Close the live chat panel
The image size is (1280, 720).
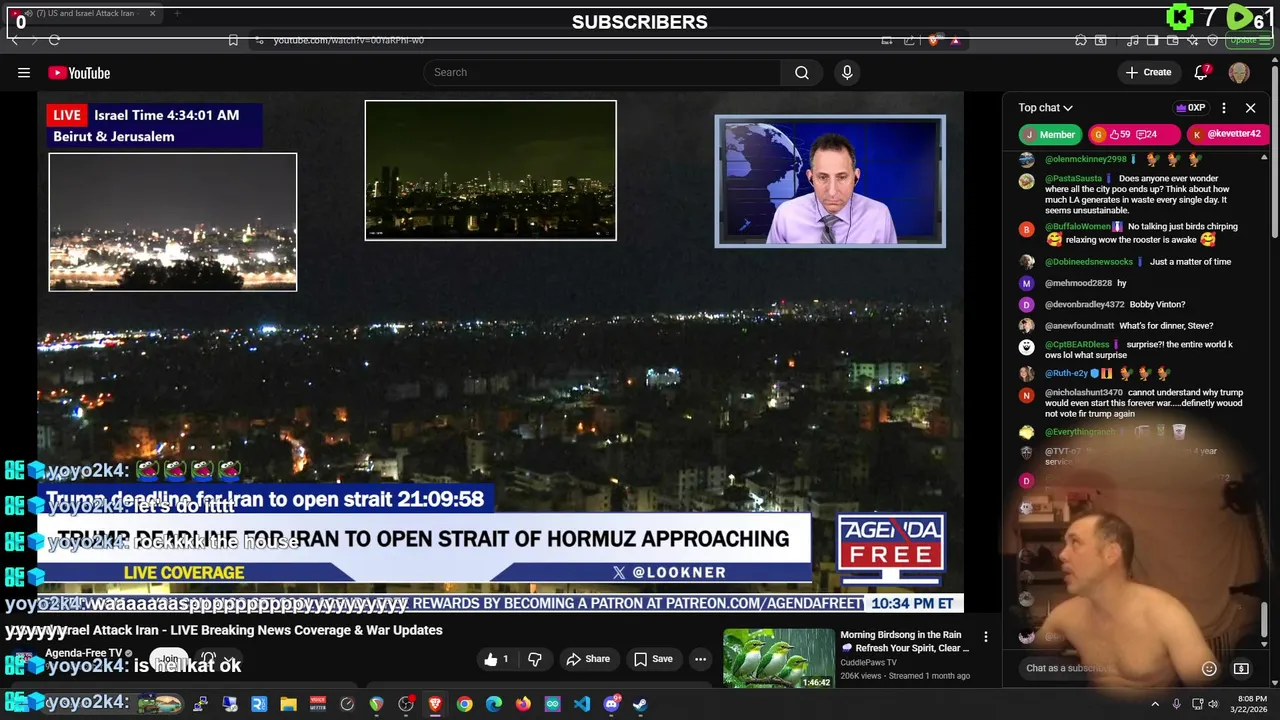coord(1250,107)
